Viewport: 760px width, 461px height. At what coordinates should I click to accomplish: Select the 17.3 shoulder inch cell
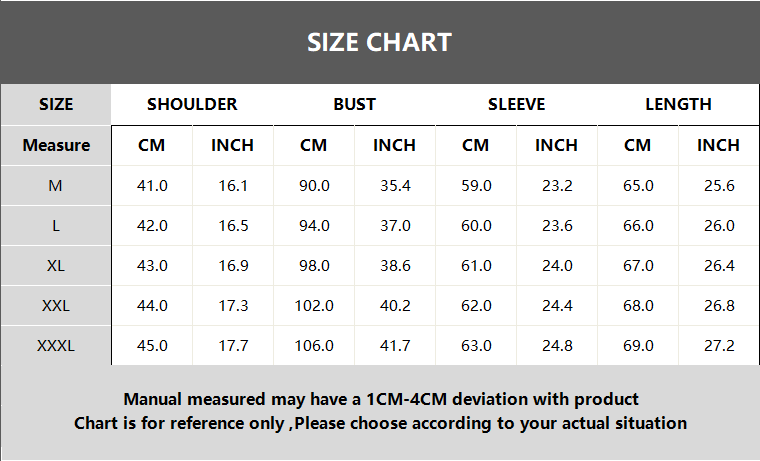click(232, 306)
